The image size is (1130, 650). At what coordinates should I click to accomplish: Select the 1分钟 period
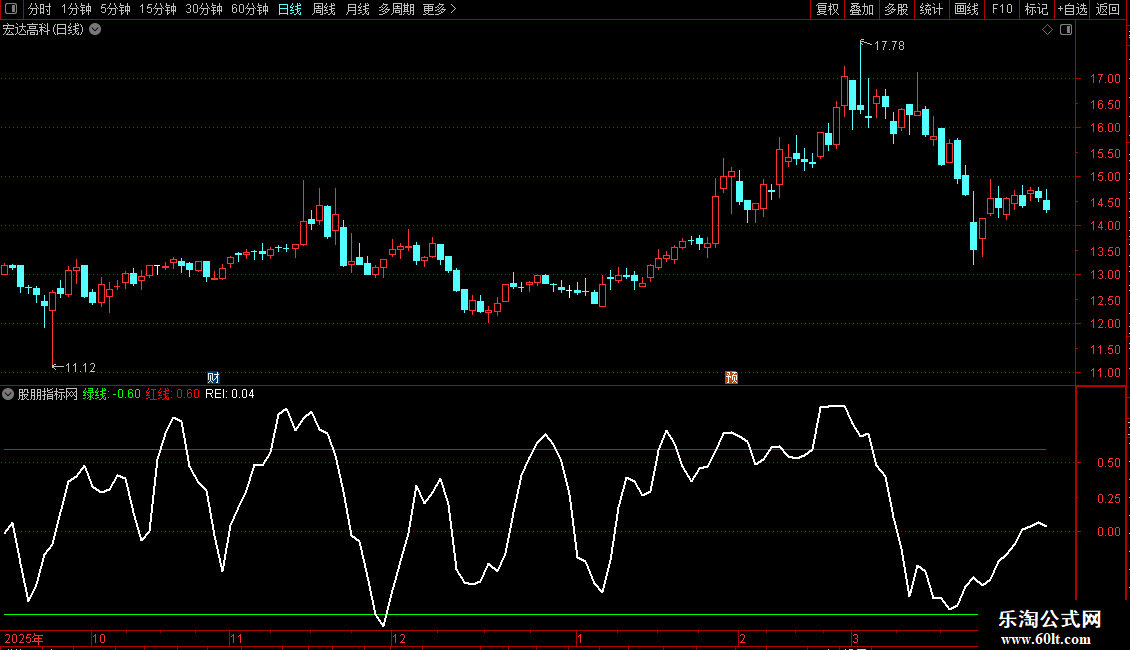tap(76, 9)
